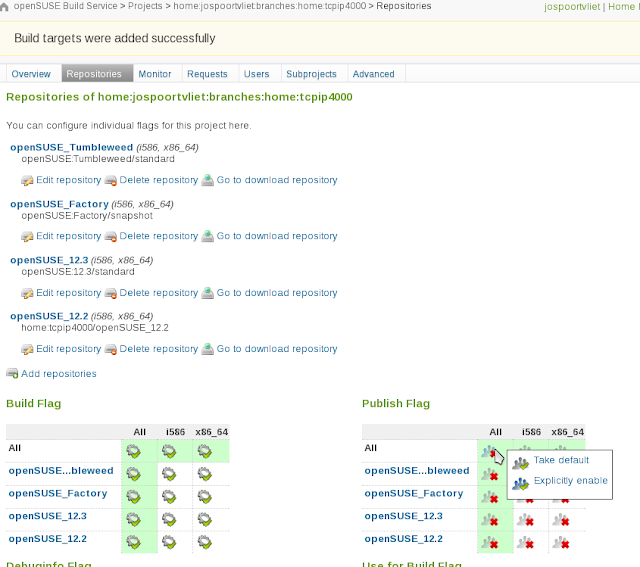
Task: Toggle Build flag openSUSE_12.2 All column
Action: click(x=133, y=542)
